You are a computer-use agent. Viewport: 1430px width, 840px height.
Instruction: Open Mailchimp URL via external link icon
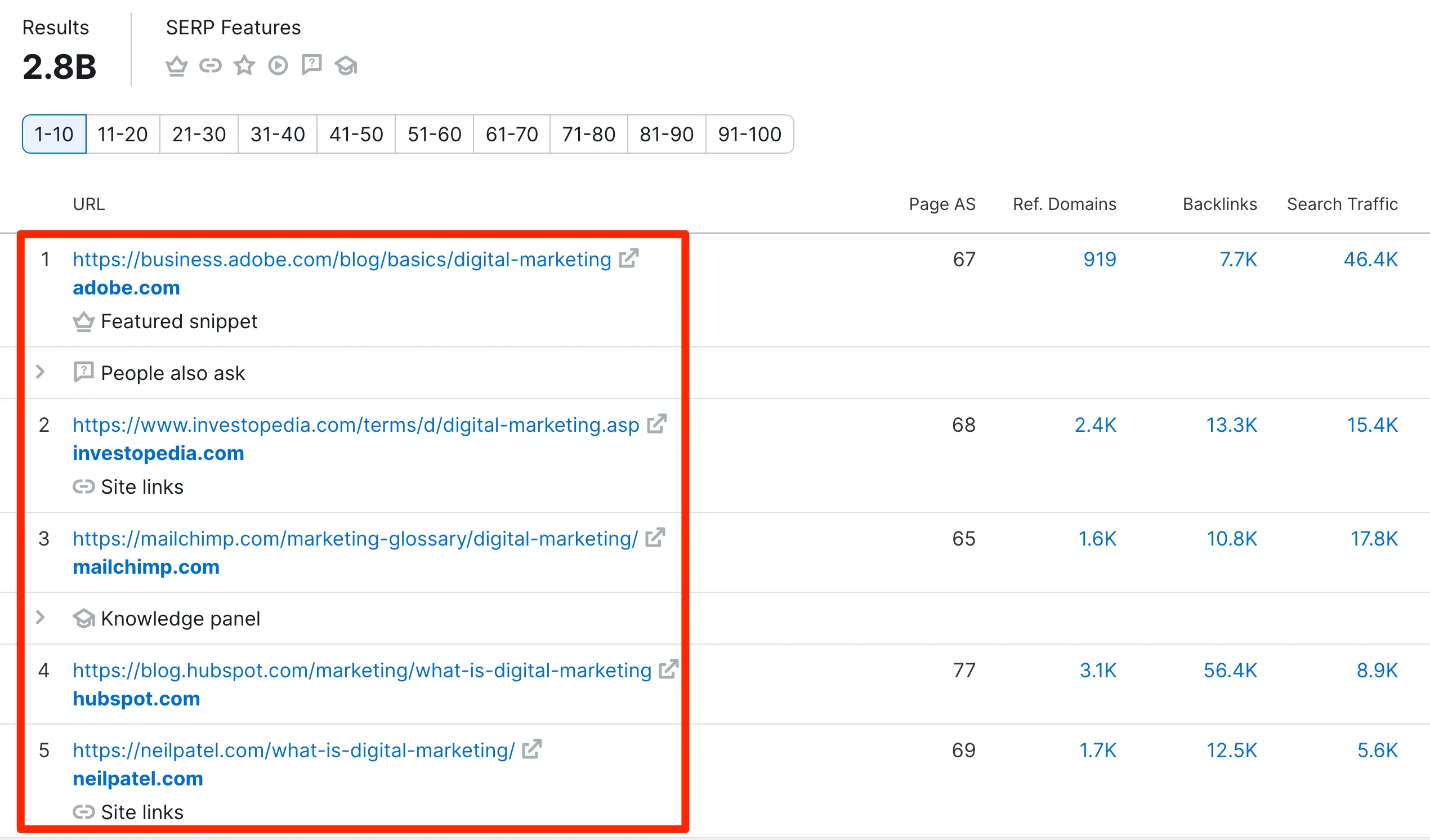tap(655, 538)
